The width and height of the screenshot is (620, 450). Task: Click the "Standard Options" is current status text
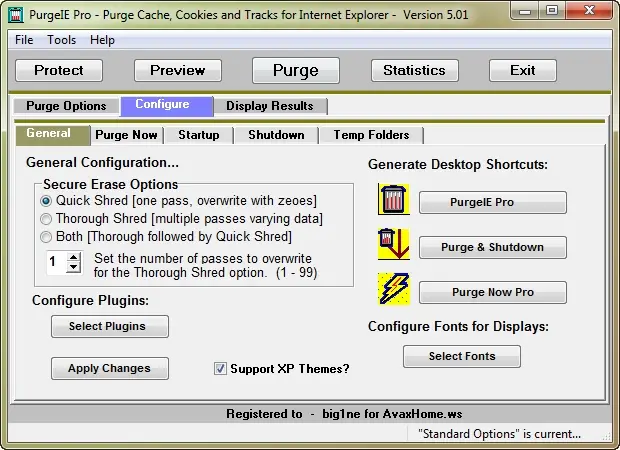pos(500,434)
